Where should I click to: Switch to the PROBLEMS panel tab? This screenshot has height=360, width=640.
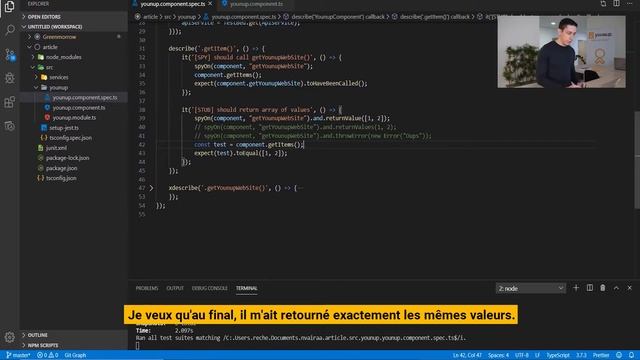147,288
